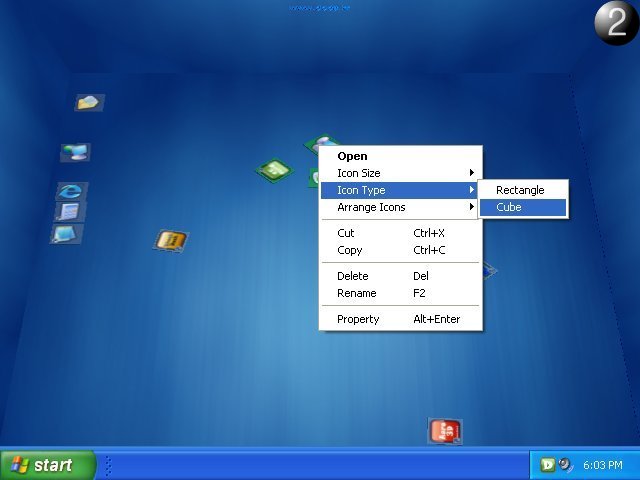Choose Property from the context menu

(400, 319)
